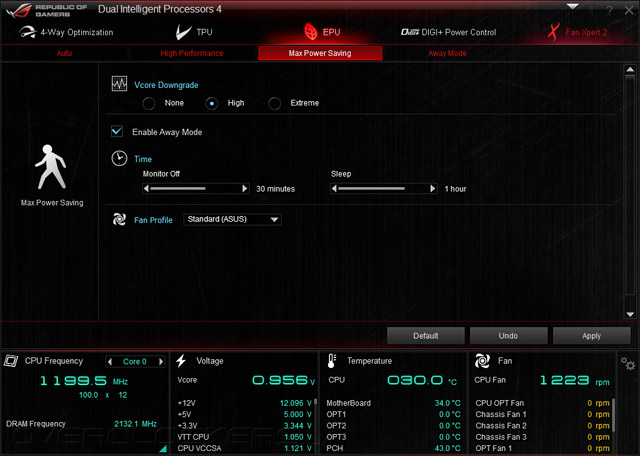Click the Temperature thermometer icon
The width and height of the screenshot is (640, 456).
(x=332, y=360)
